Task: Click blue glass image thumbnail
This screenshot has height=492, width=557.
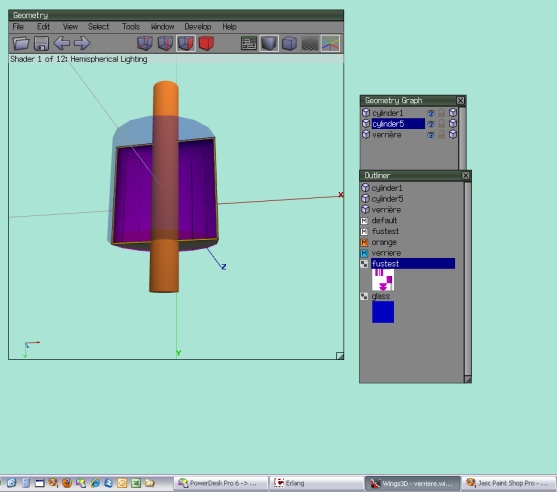Action: (383, 312)
